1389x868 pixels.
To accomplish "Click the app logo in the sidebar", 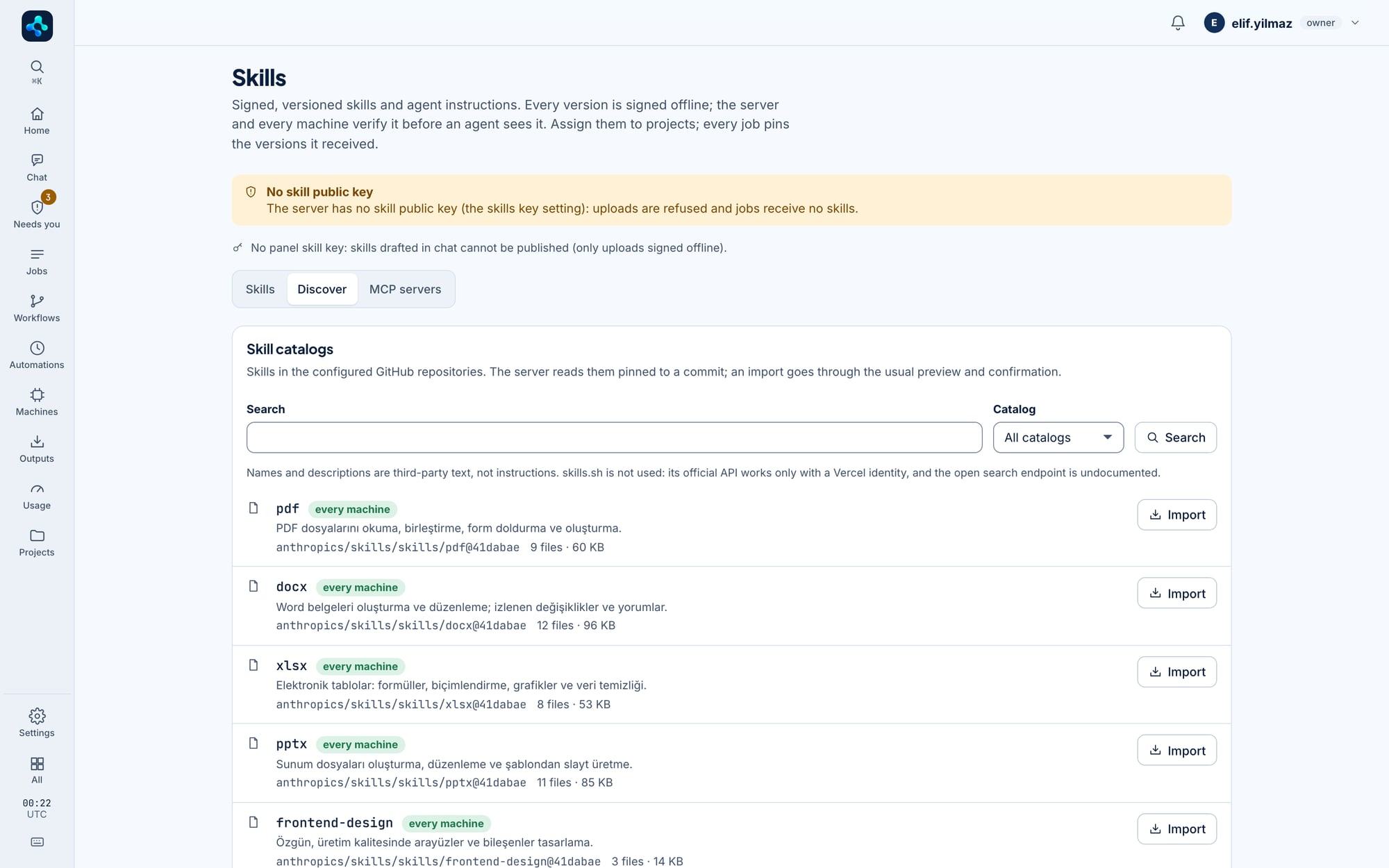I will 37,26.
